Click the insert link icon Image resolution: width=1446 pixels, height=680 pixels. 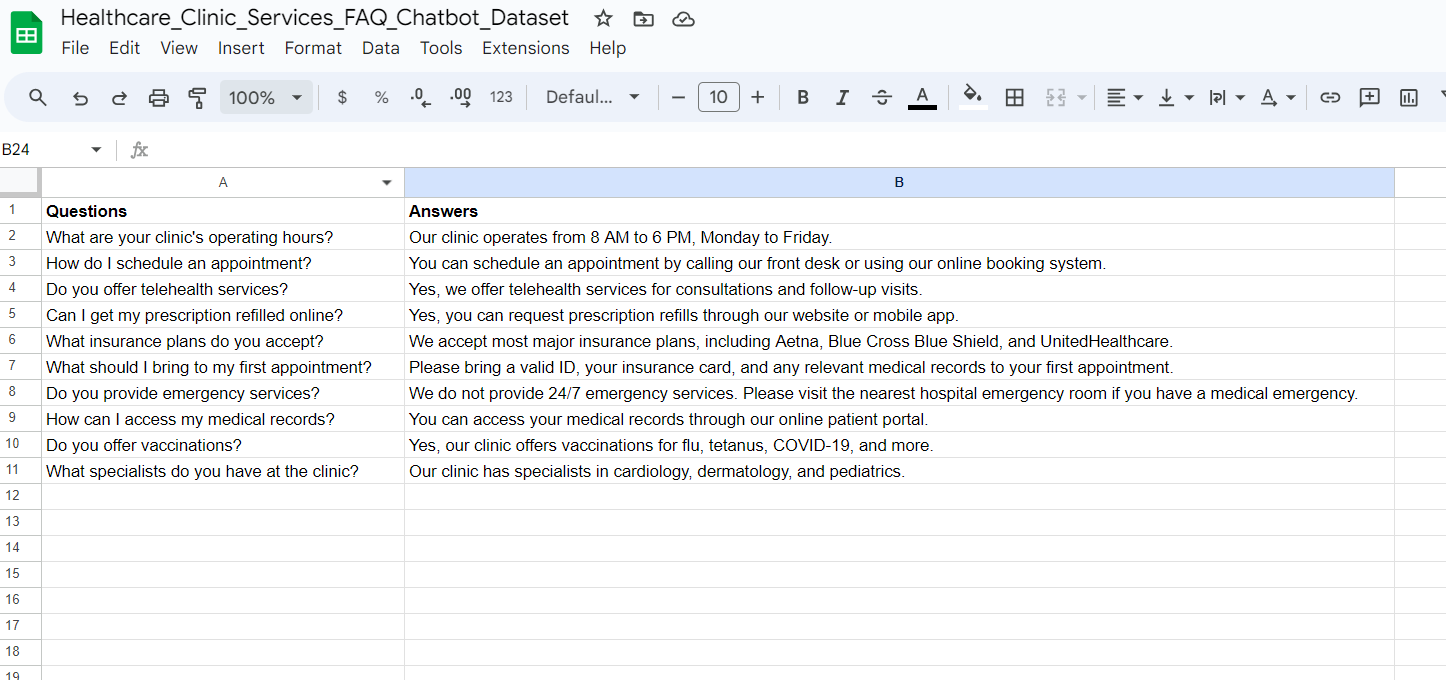pyautogui.click(x=1330, y=97)
